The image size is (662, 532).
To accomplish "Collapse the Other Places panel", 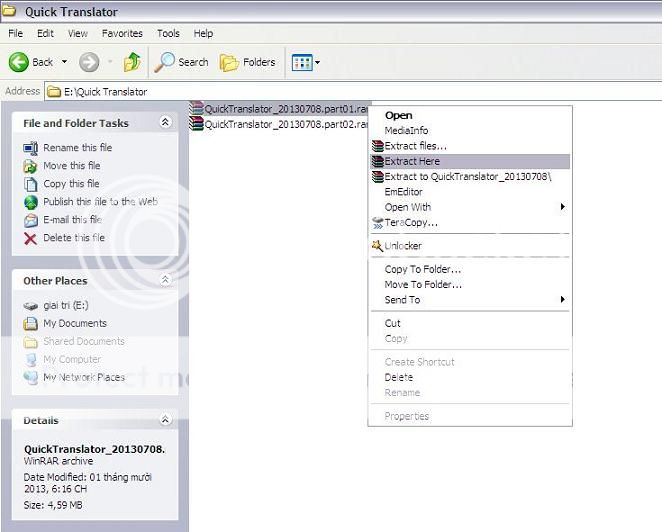I will 165,281.
